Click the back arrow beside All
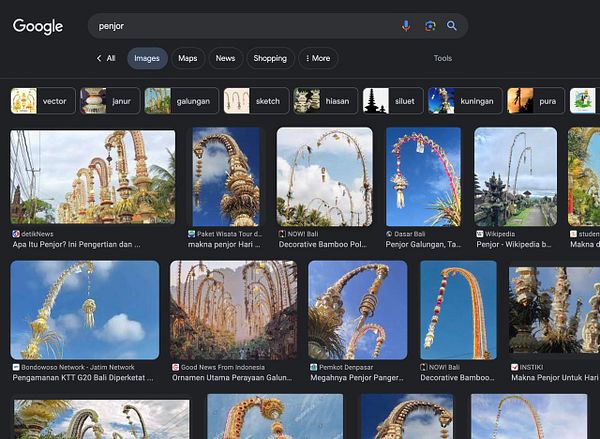 pos(99,58)
